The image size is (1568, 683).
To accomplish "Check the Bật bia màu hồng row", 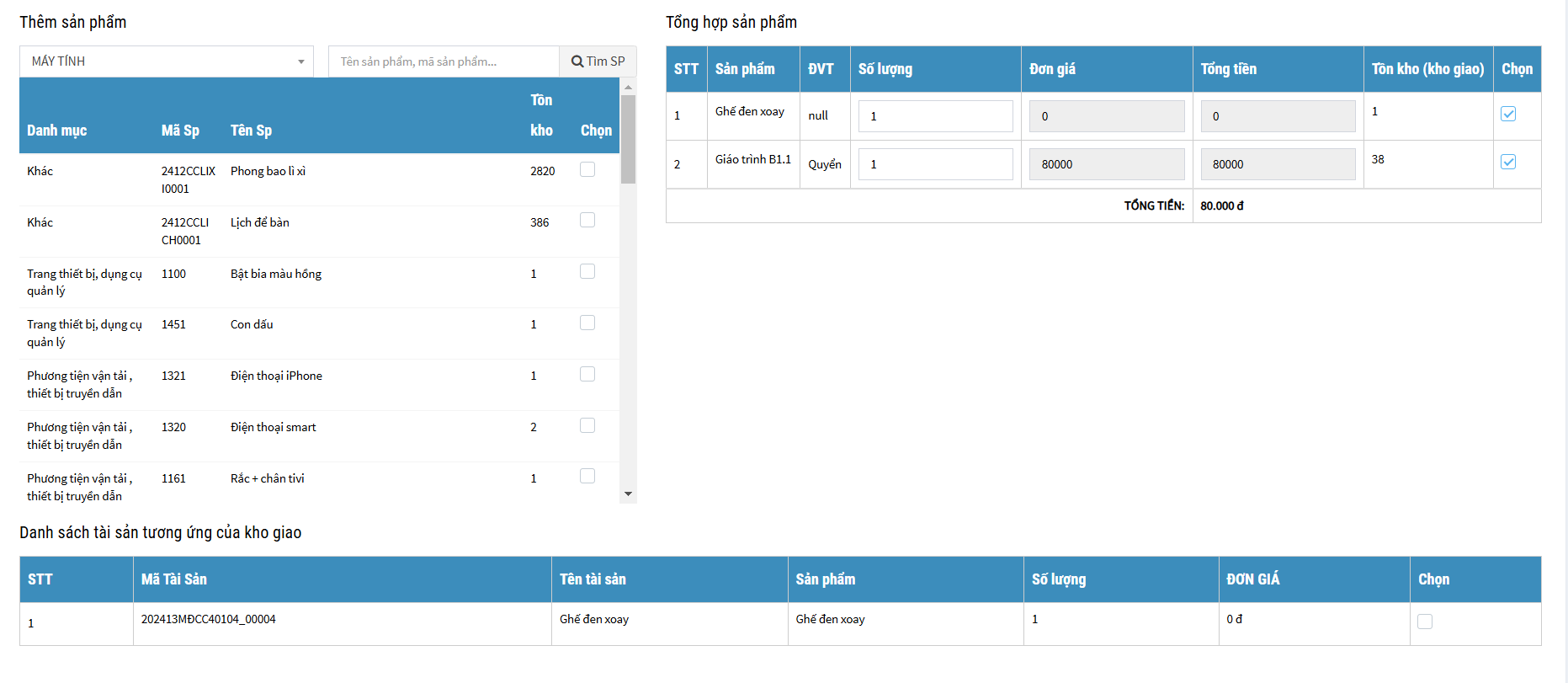I will click(587, 271).
